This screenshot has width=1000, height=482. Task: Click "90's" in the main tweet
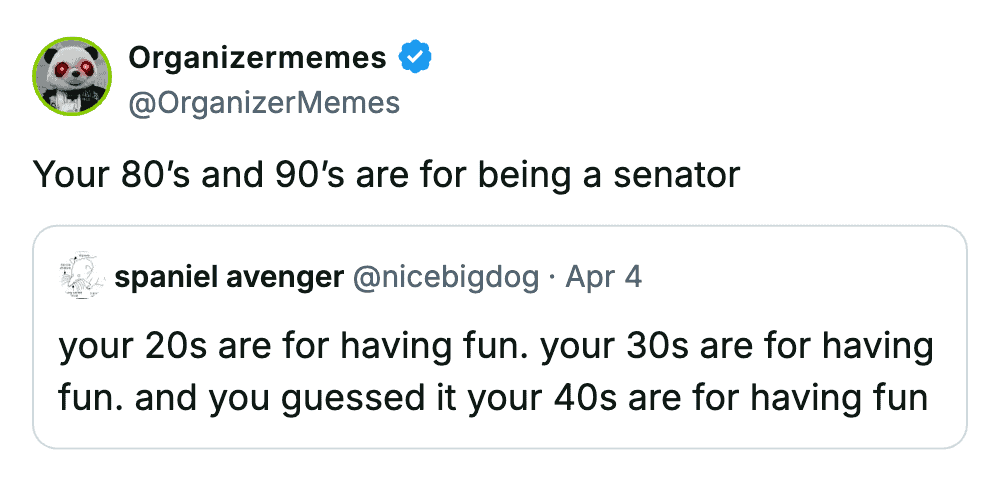pos(300,175)
